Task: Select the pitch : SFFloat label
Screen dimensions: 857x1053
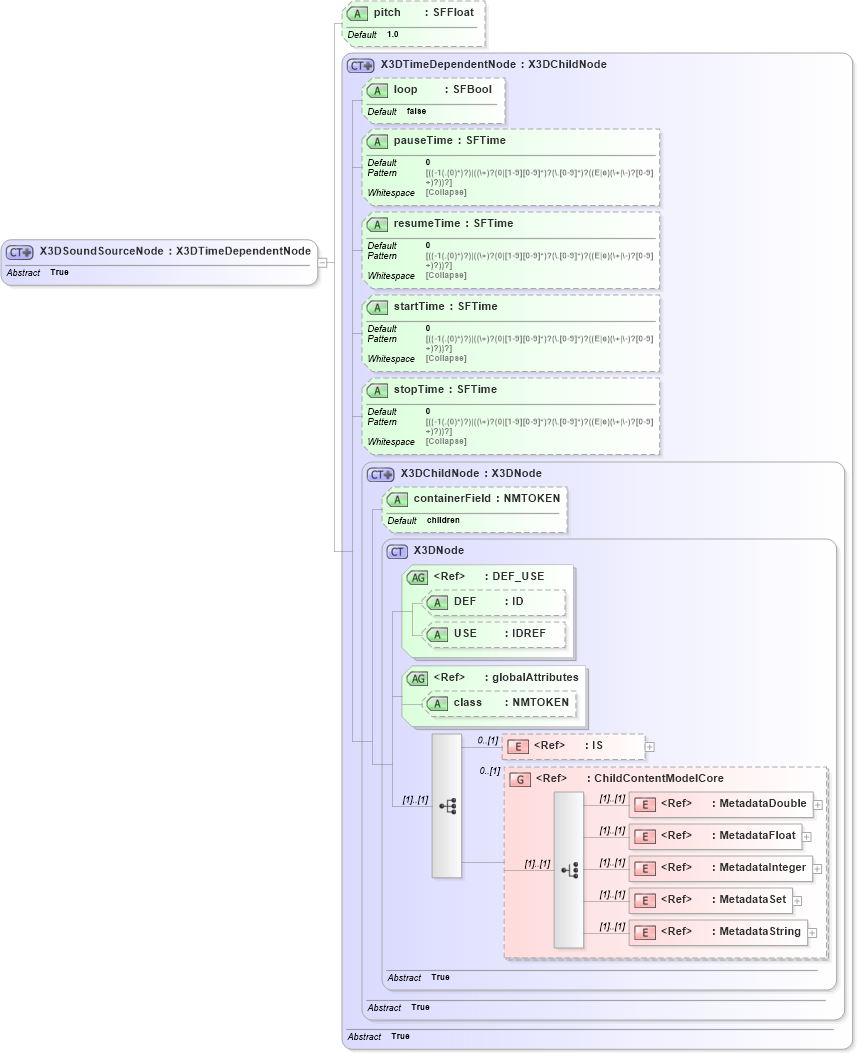Action: (x=424, y=13)
